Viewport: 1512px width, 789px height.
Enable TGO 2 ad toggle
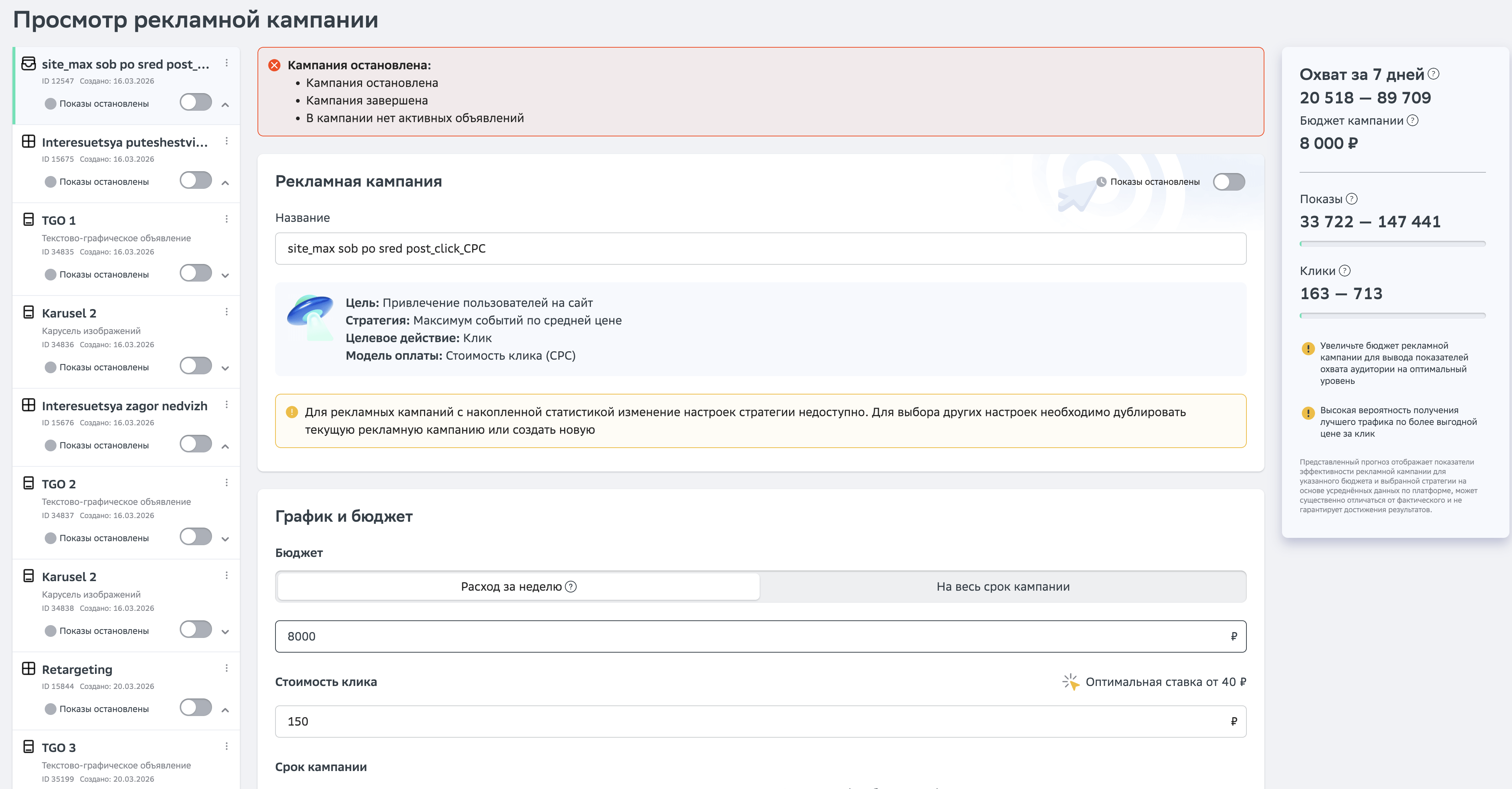pyautogui.click(x=196, y=537)
